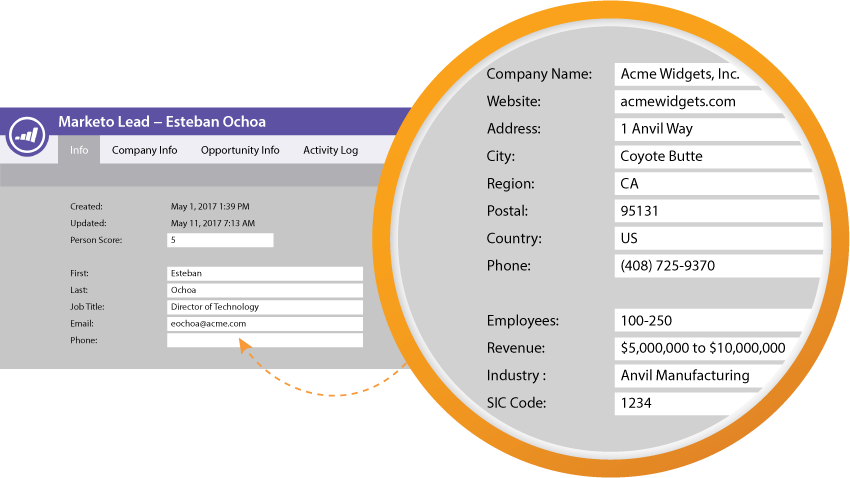The width and height of the screenshot is (850, 478).
Task: Click the Website: label
Action: 514,101
